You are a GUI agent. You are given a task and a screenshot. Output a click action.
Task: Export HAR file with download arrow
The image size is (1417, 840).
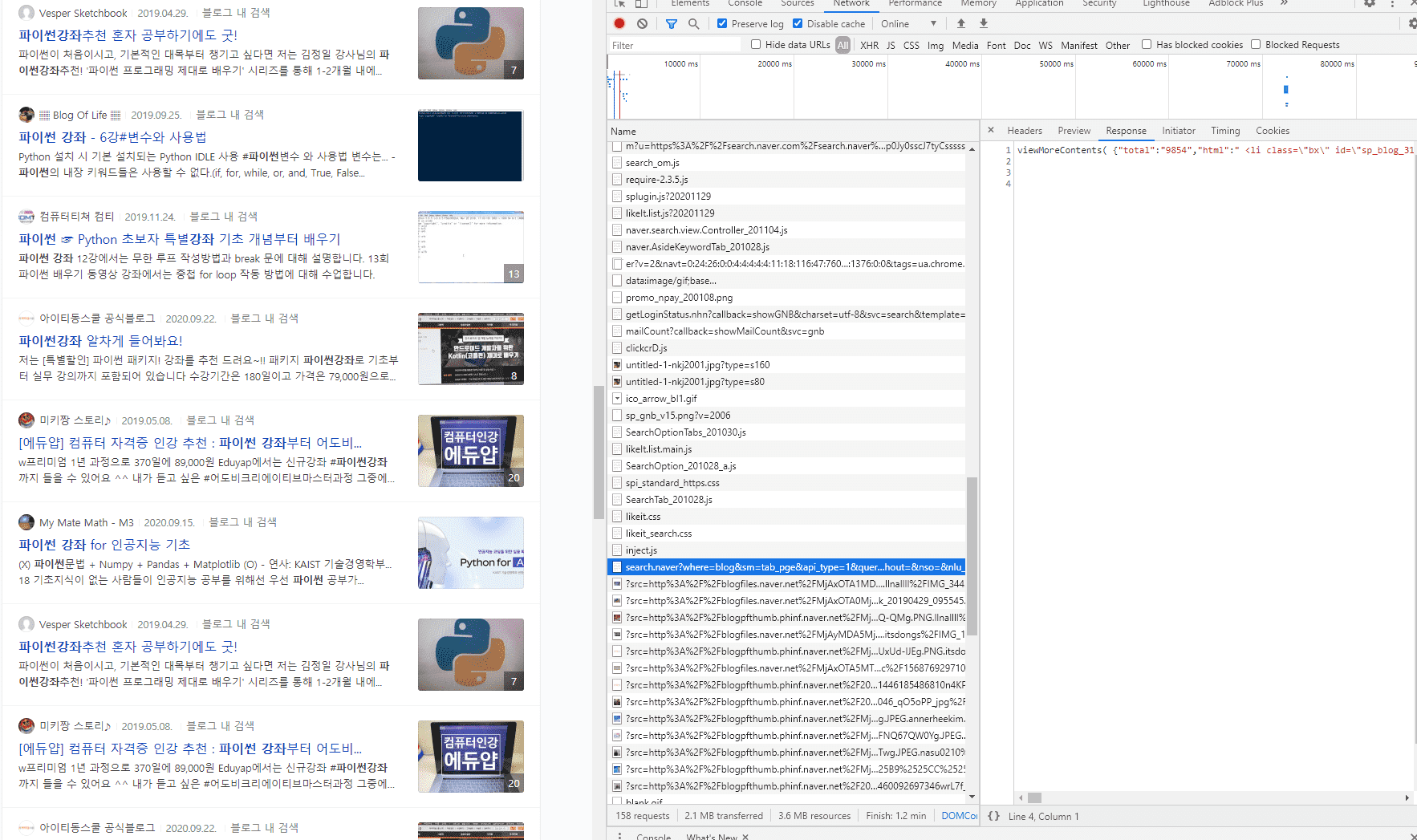coord(983,24)
